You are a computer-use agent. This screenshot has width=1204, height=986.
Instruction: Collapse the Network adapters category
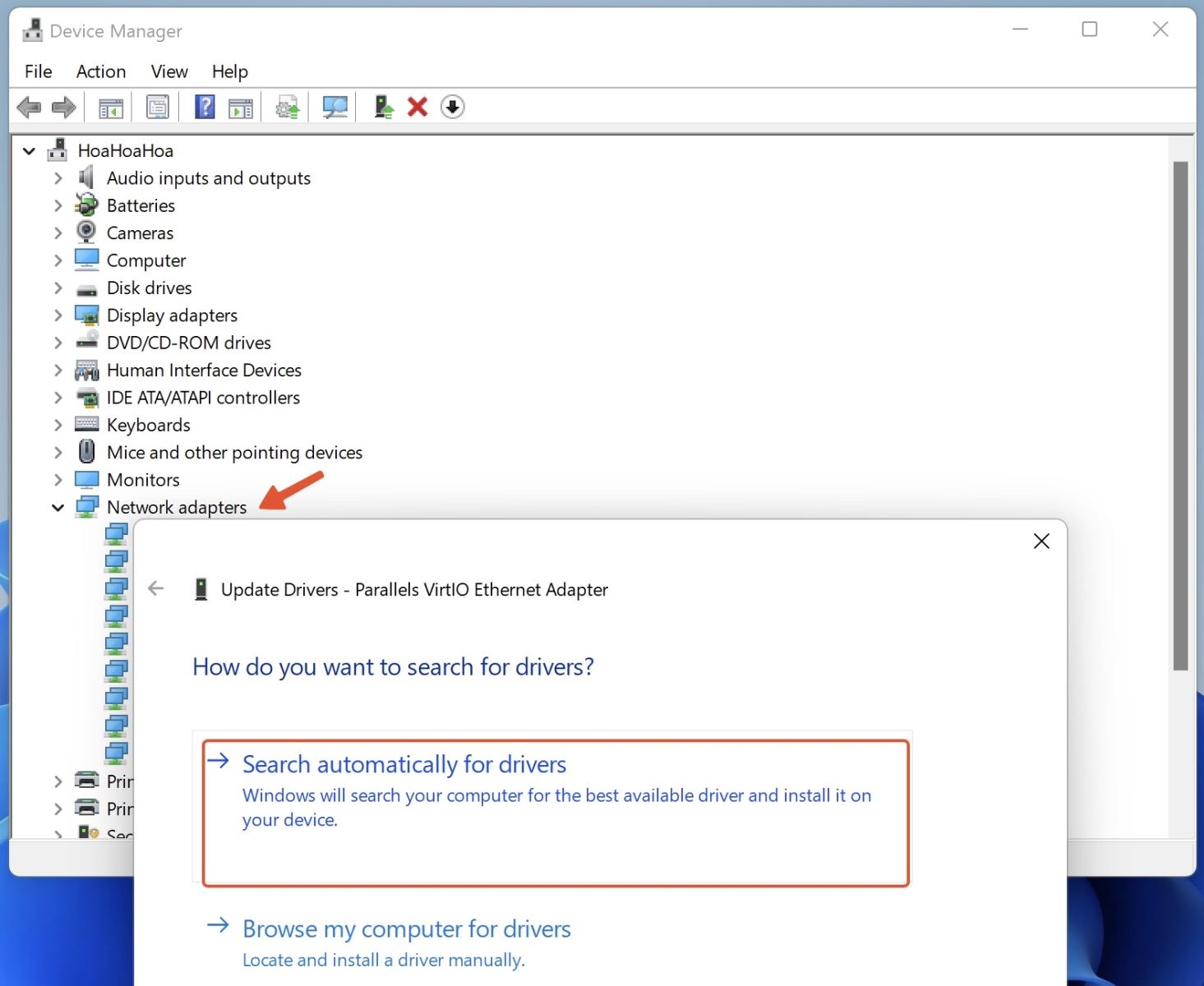pos(58,507)
